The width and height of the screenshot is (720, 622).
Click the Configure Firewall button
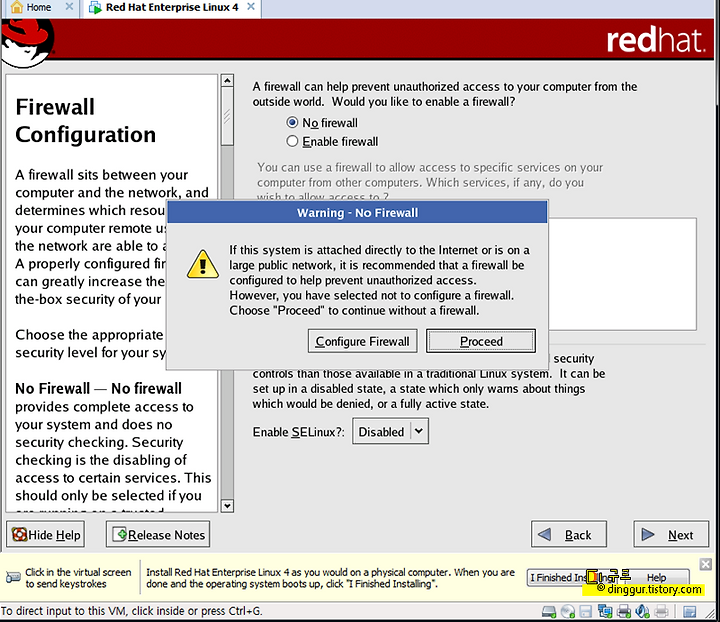point(362,341)
